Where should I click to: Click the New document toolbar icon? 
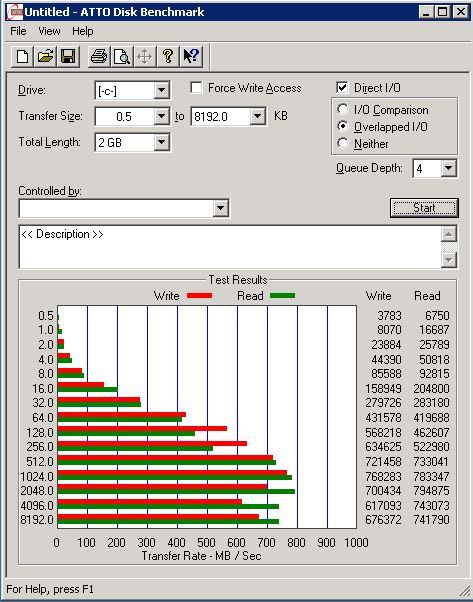click(x=22, y=56)
